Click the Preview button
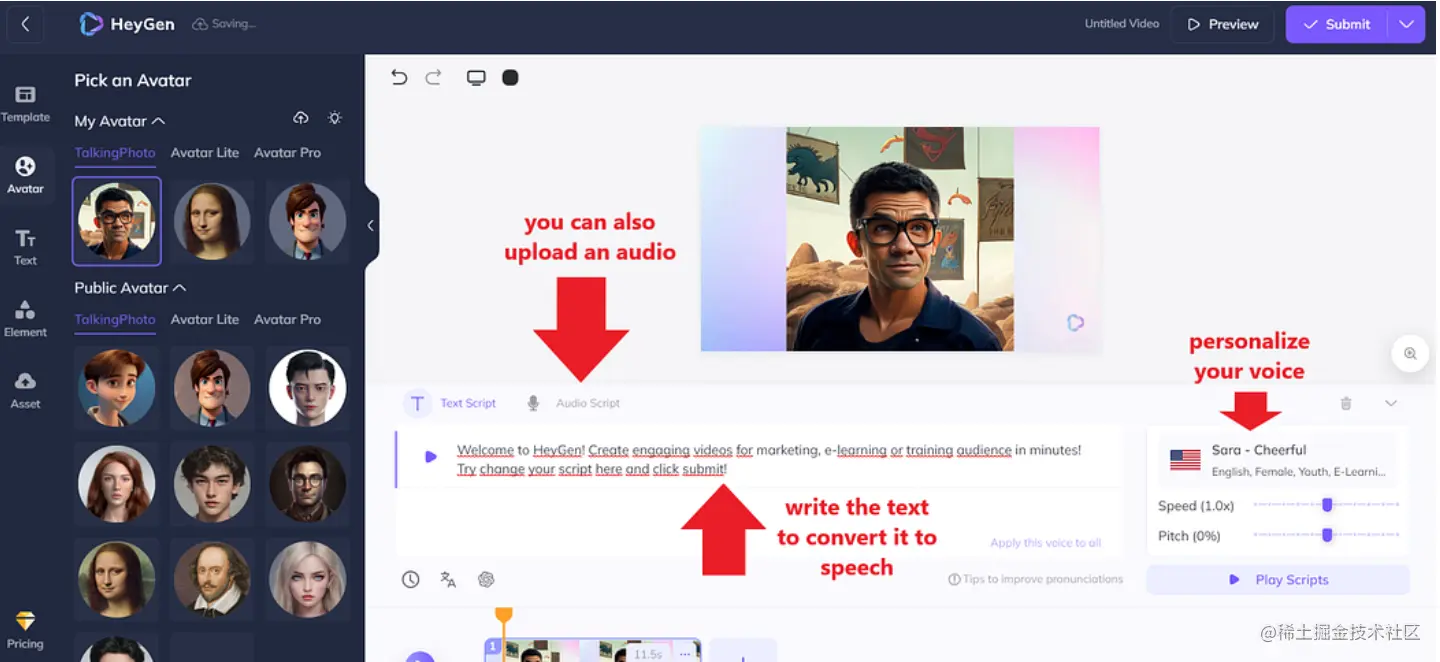This screenshot has height=662, width=1440. (x=1222, y=24)
